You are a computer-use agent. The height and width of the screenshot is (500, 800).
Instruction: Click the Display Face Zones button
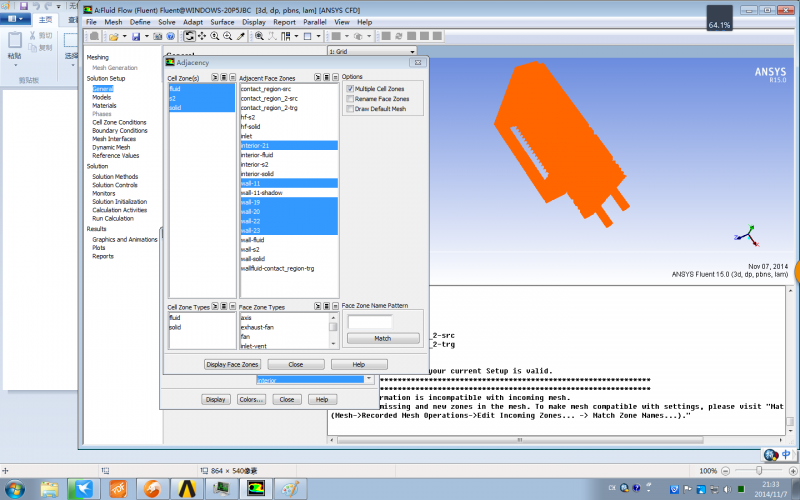click(x=233, y=364)
